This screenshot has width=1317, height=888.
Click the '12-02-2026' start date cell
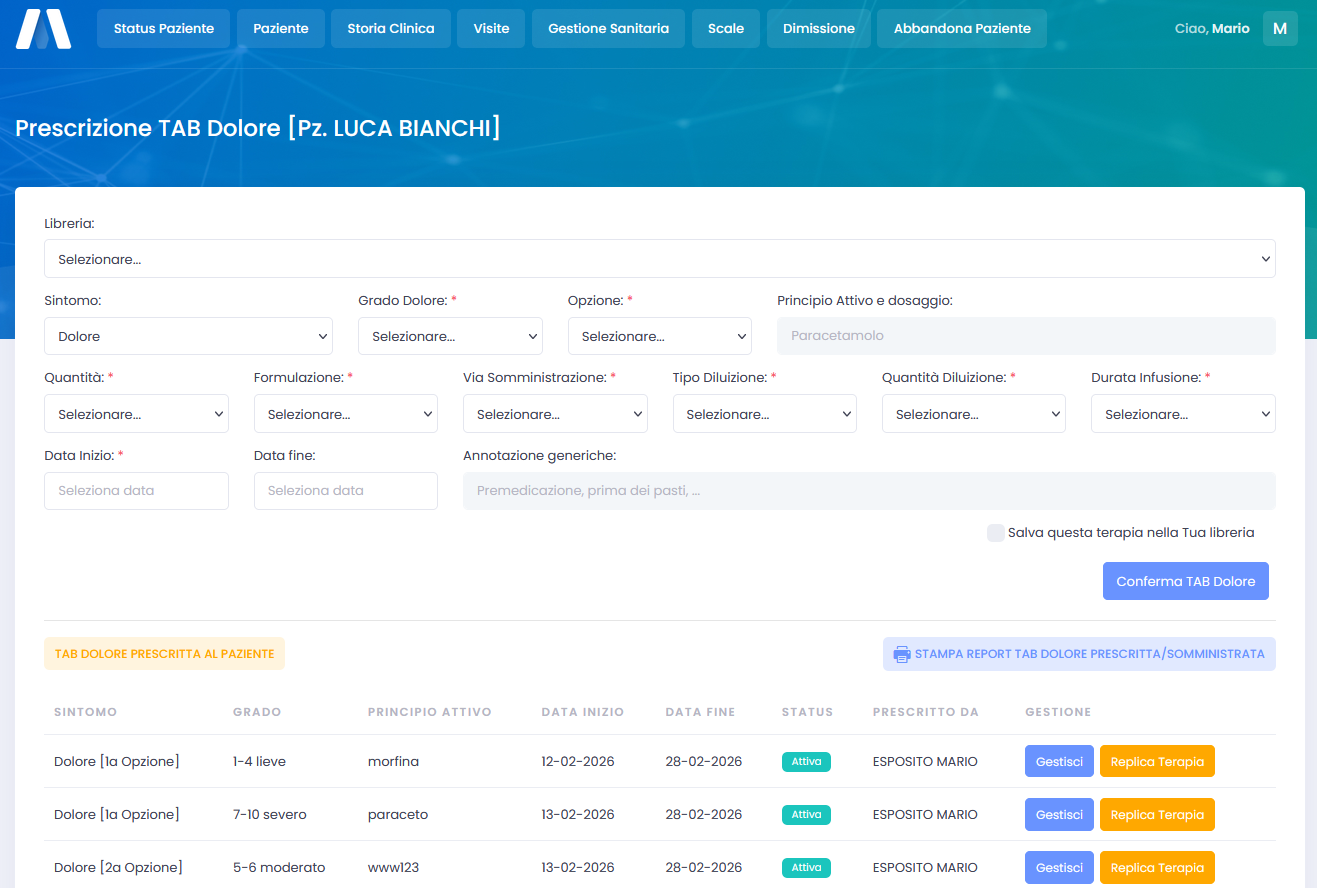(578, 762)
